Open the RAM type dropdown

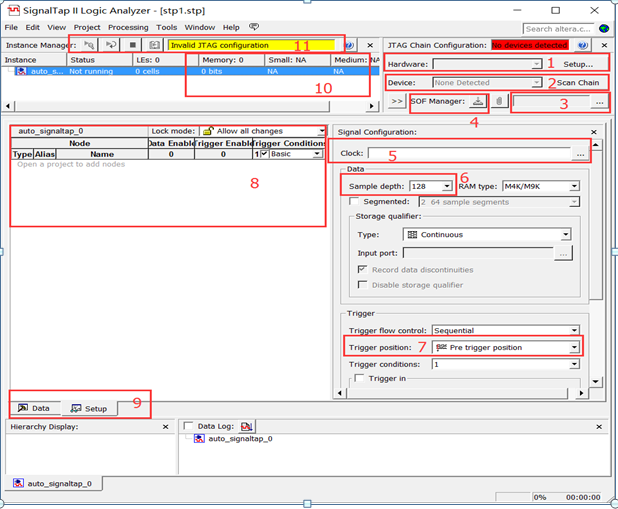point(574,186)
